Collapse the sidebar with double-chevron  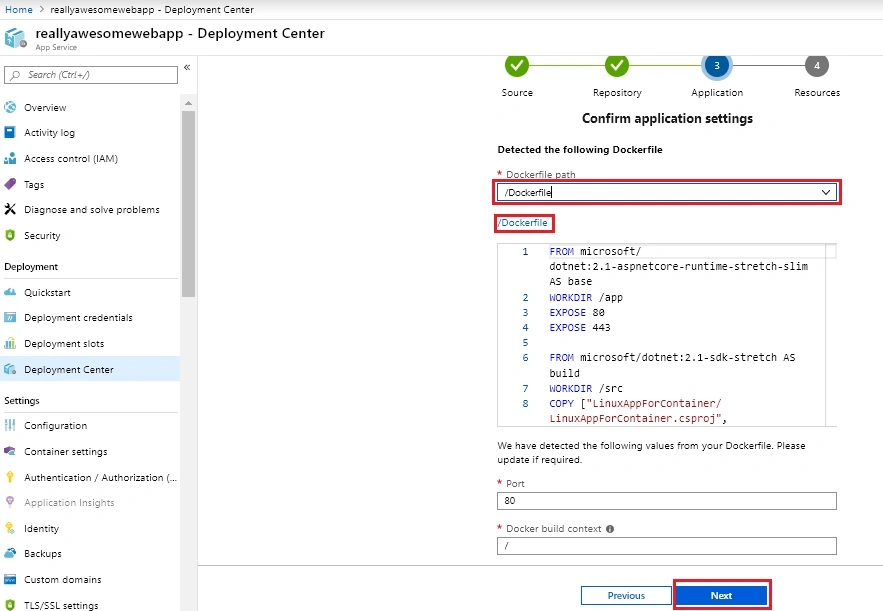click(x=187, y=67)
